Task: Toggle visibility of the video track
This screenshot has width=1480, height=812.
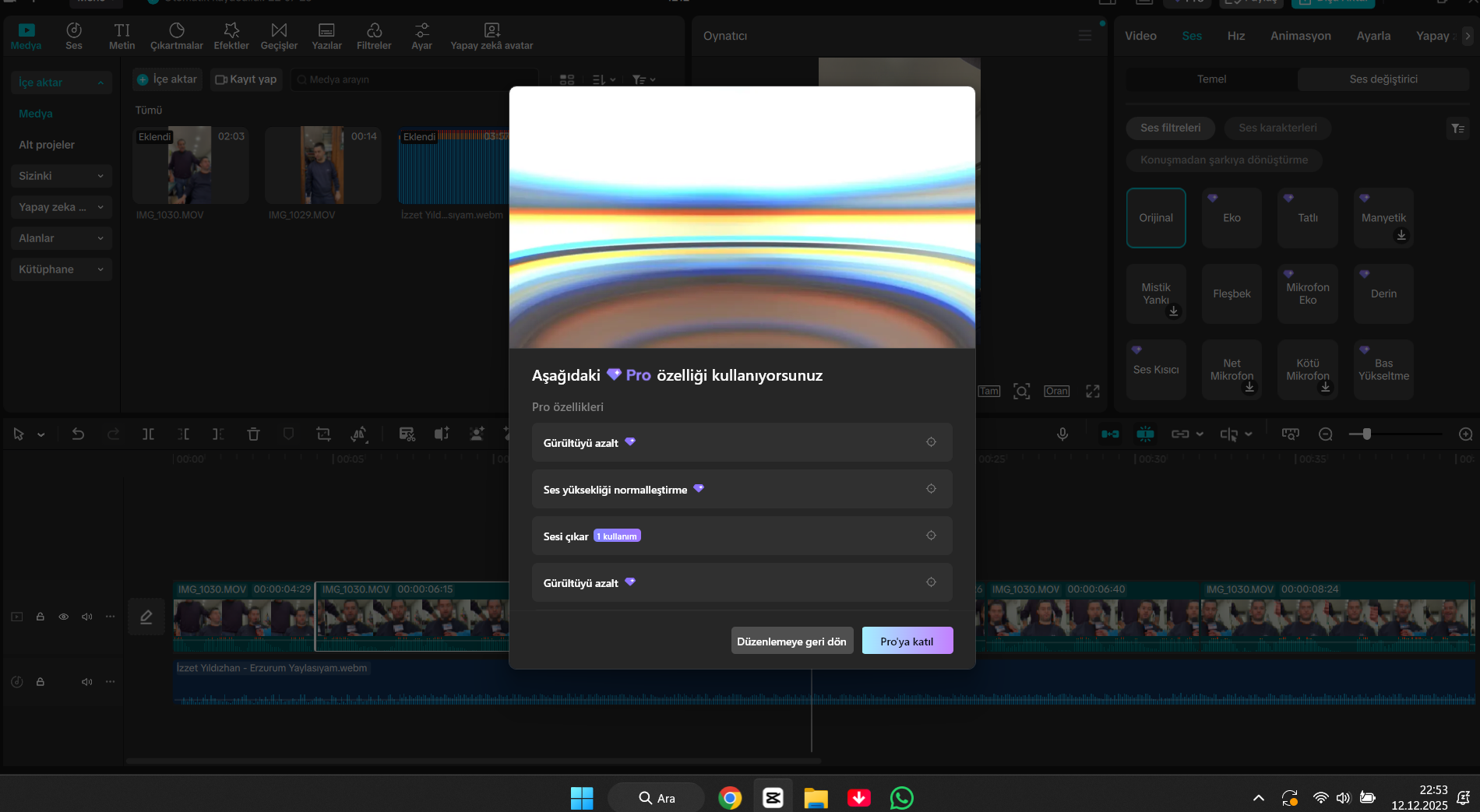Action: pos(64,617)
